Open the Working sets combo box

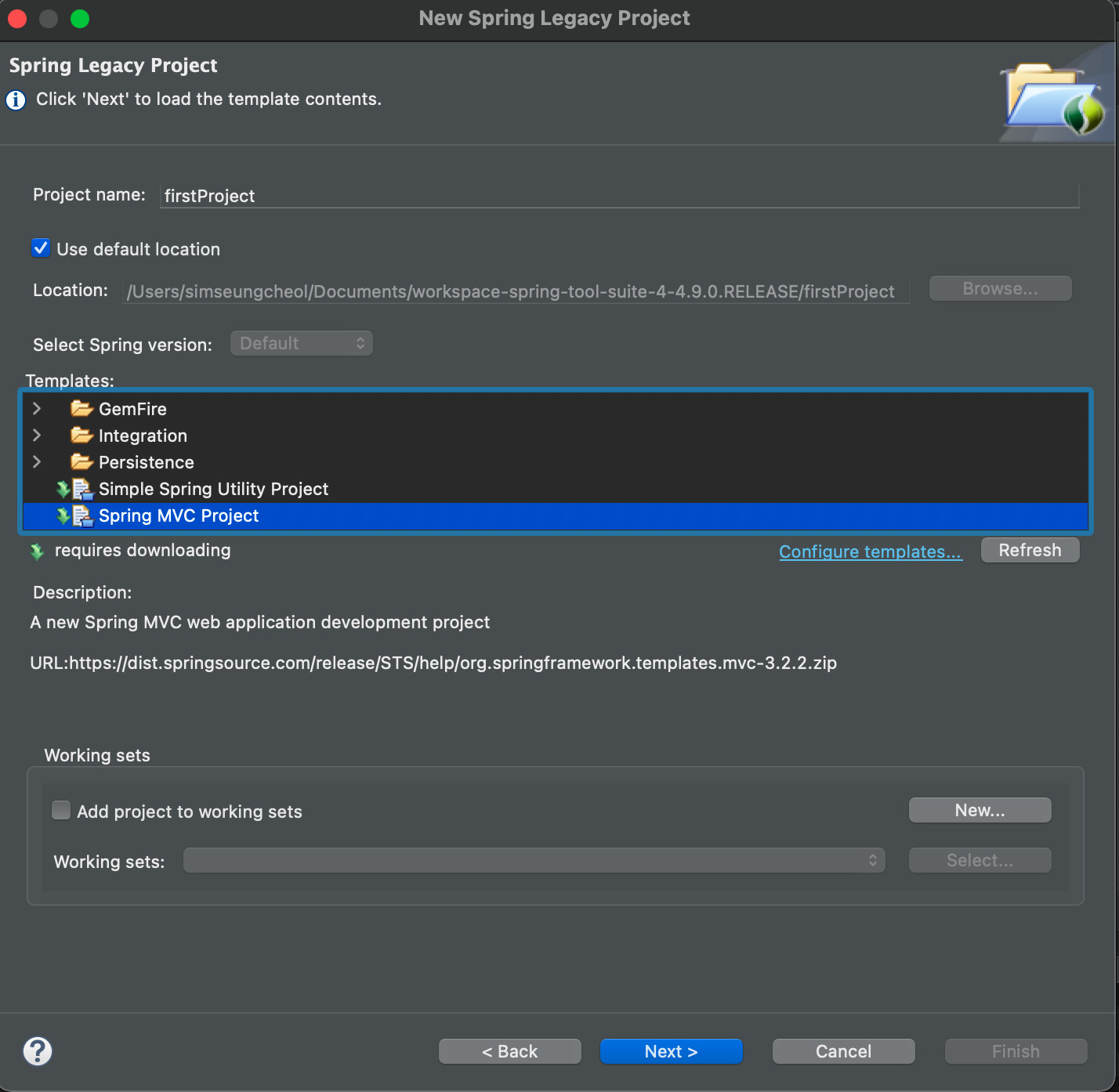[534, 860]
